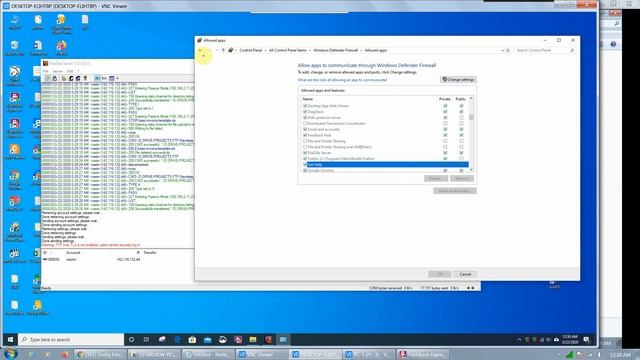Click the active Control Panel taskbar icon
This screenshot has width=640, height=360.
pyautogui.click(x=283, y=340)
